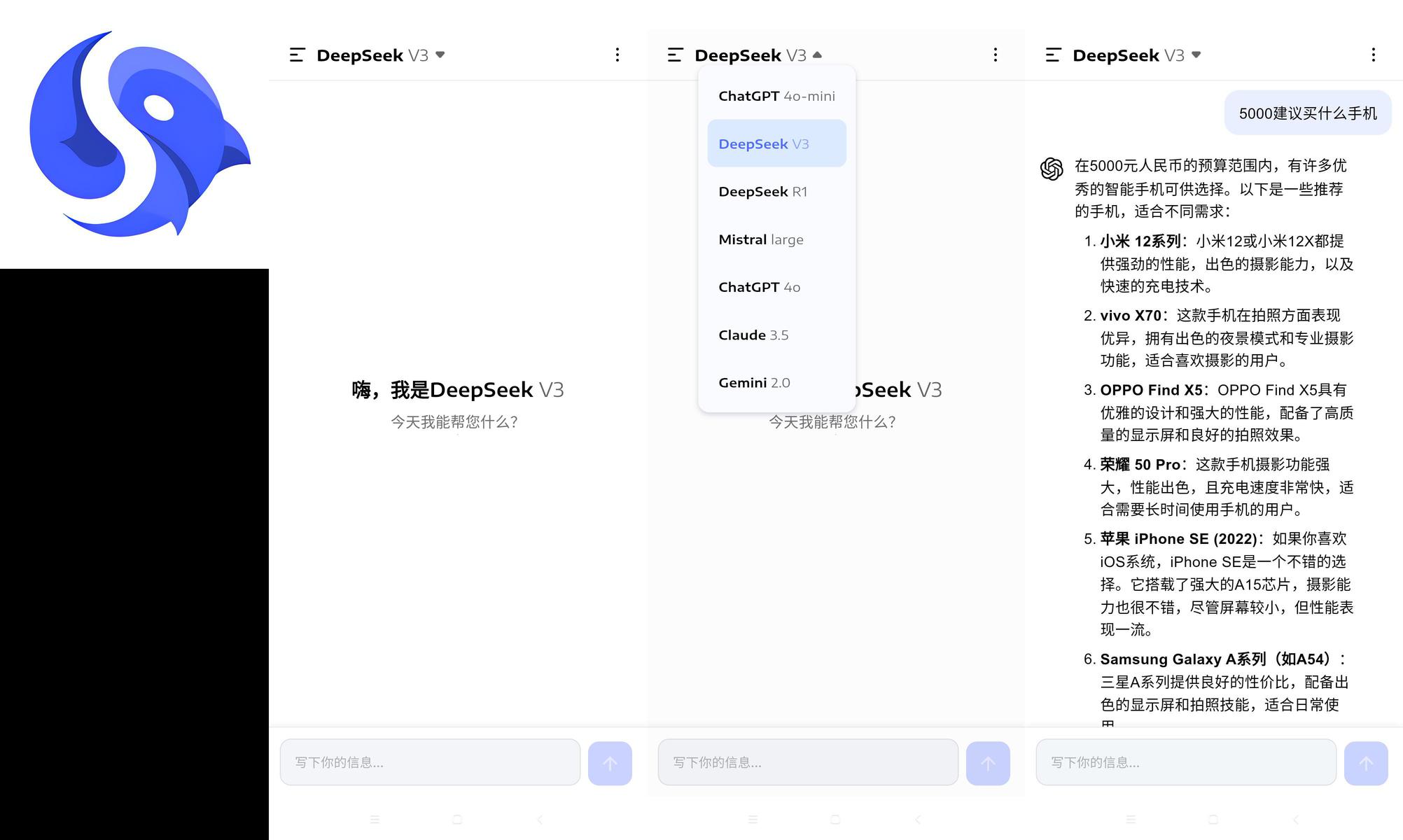This screenshot has width=1403, height=840.
Task: Open three-dot options in middle chat panel
Action: (x=995, y=55)
